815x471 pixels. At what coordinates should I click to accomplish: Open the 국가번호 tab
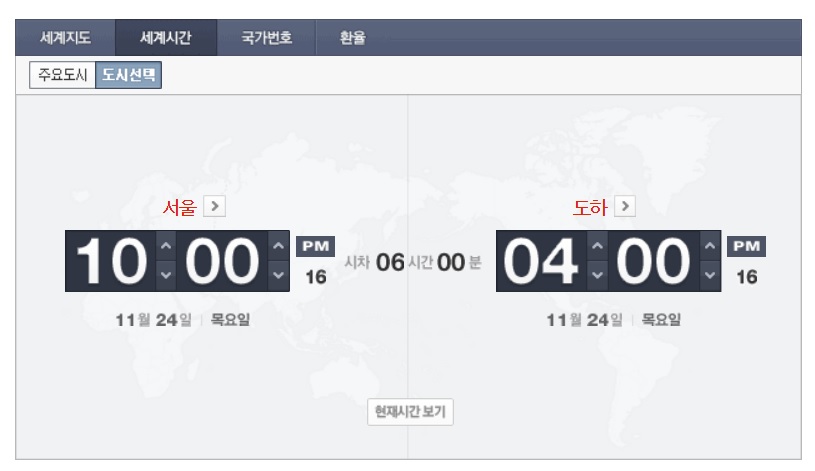(x=267, y=37)
